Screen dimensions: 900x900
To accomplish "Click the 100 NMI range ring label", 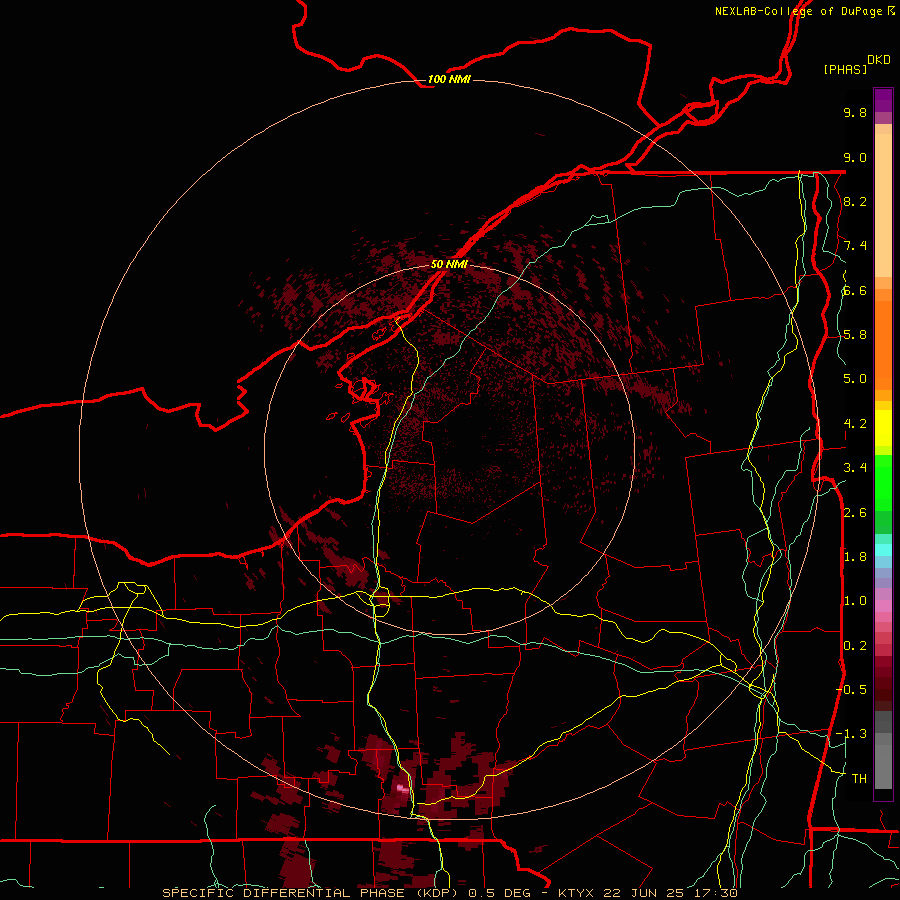I will pyautogui.click(x=449, y=79).
